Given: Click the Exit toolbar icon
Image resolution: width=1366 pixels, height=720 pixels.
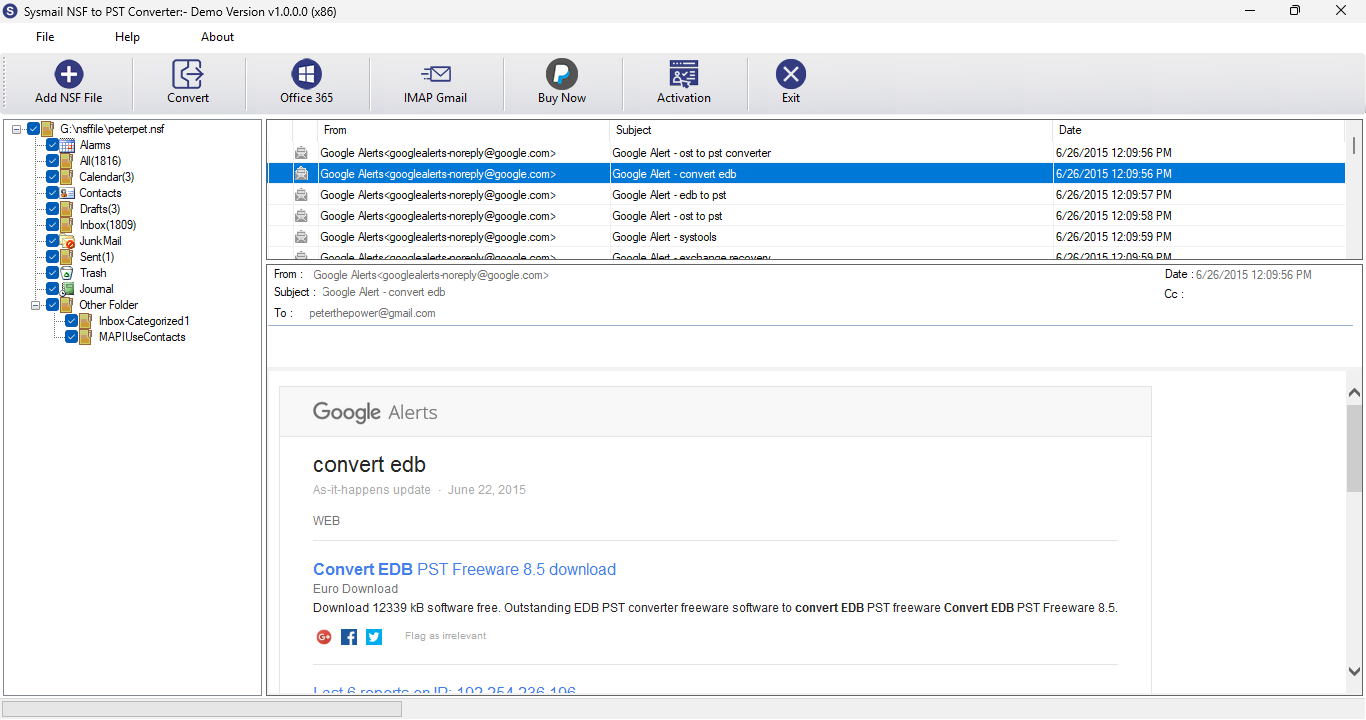Looking at the screenshot, I should [x=791, y=74].
